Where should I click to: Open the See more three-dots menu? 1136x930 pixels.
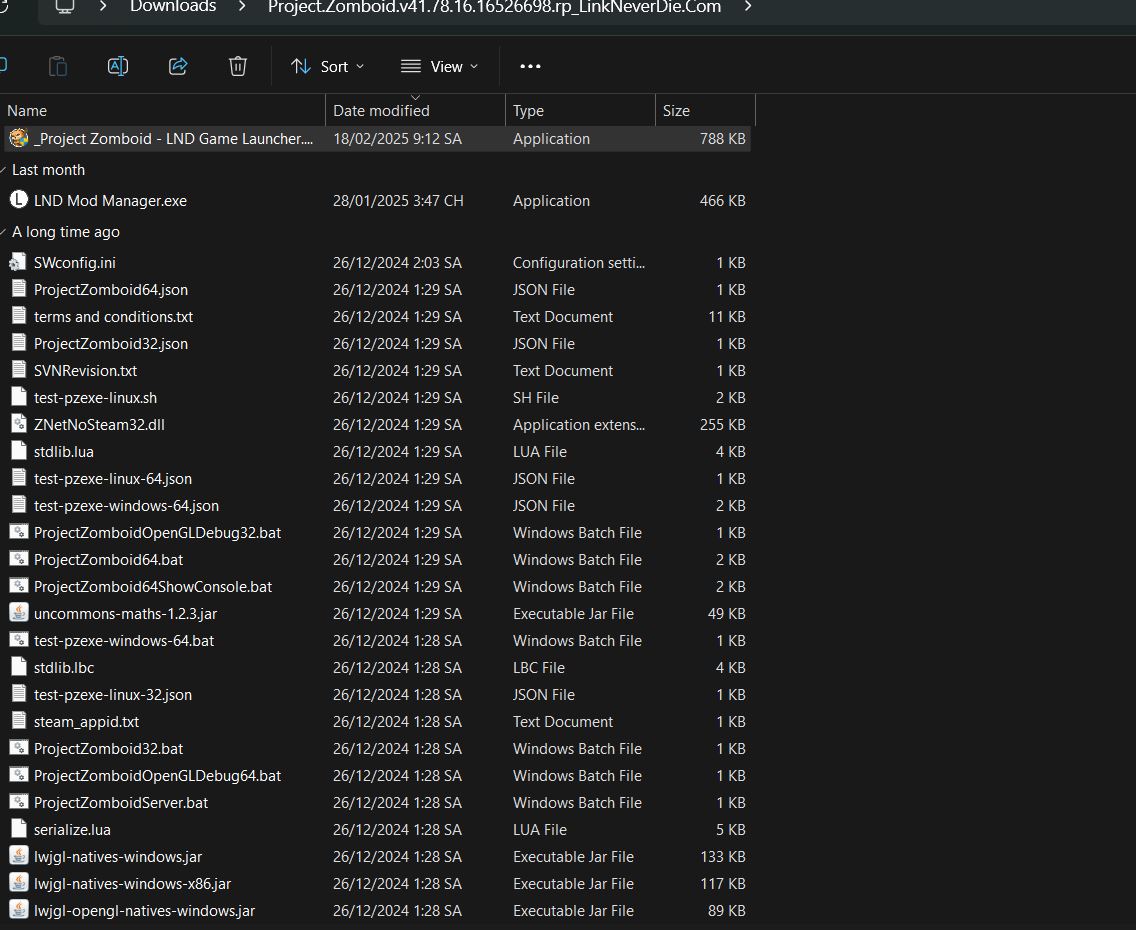tap(530, 66)
